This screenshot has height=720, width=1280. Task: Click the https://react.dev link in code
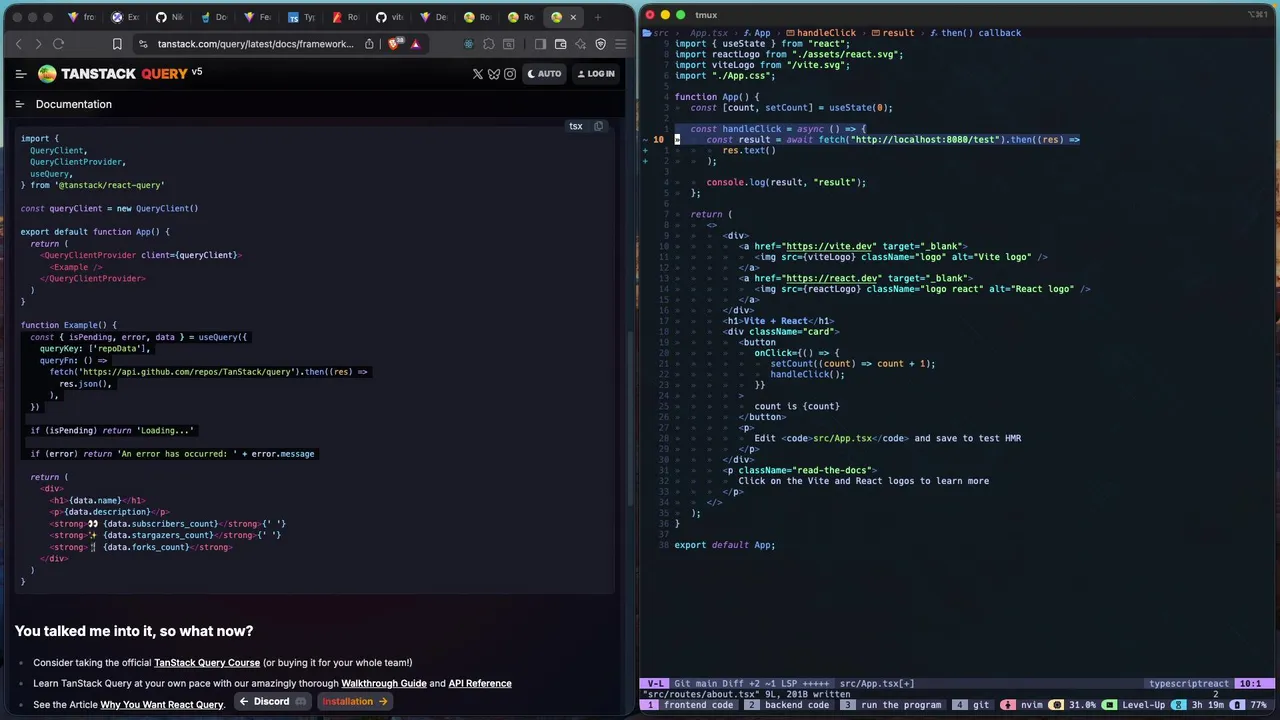click(x=832, y=278)
